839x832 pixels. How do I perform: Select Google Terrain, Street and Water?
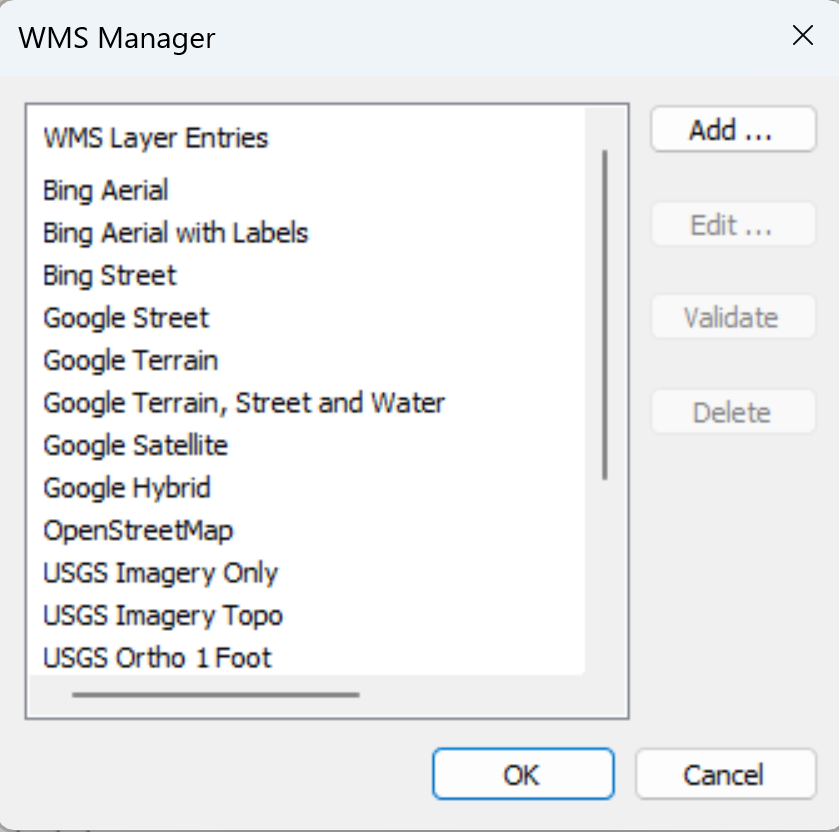point(243,403)
